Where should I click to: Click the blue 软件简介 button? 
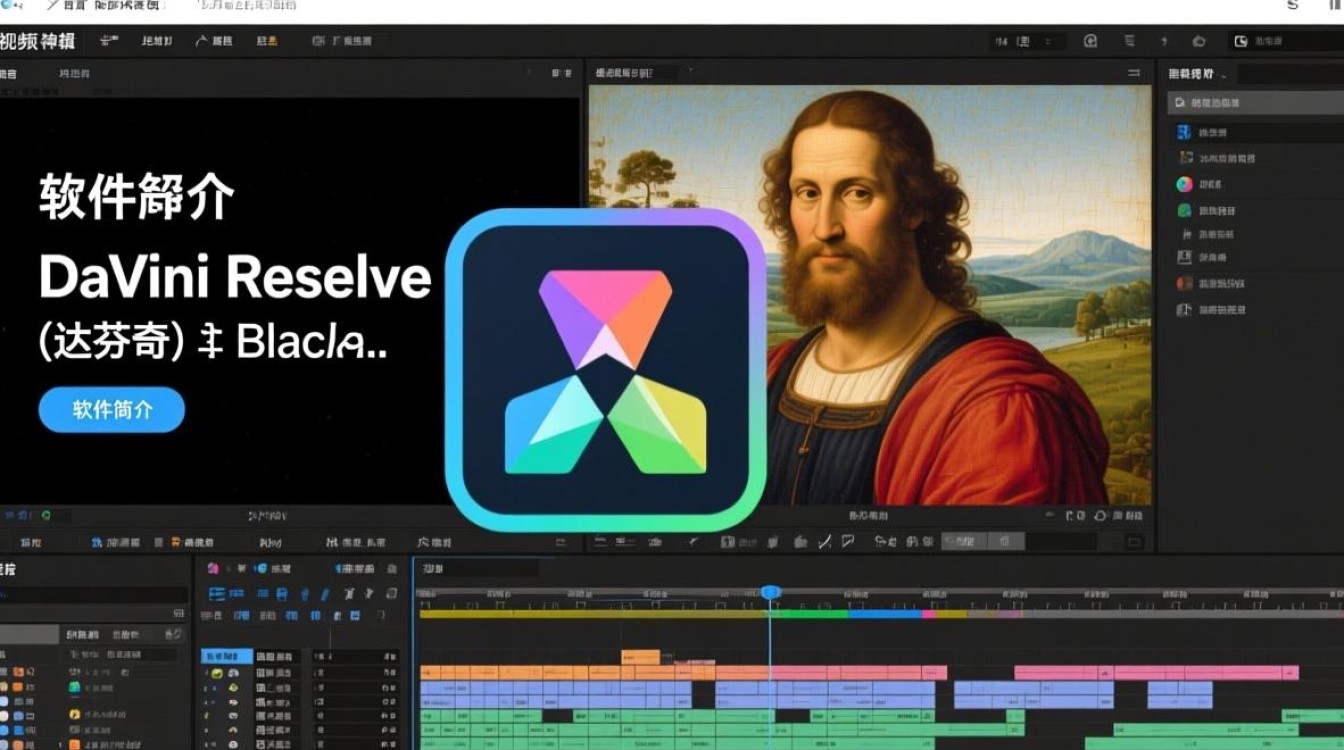click(111, 409)
